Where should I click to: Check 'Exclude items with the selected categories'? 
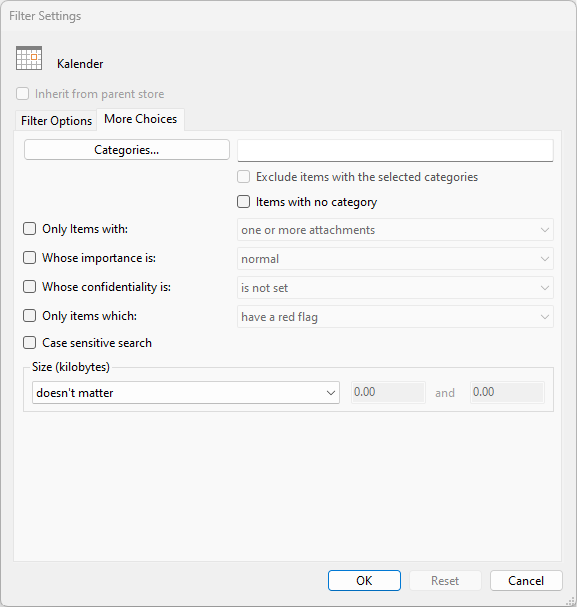tap(243, 177)
